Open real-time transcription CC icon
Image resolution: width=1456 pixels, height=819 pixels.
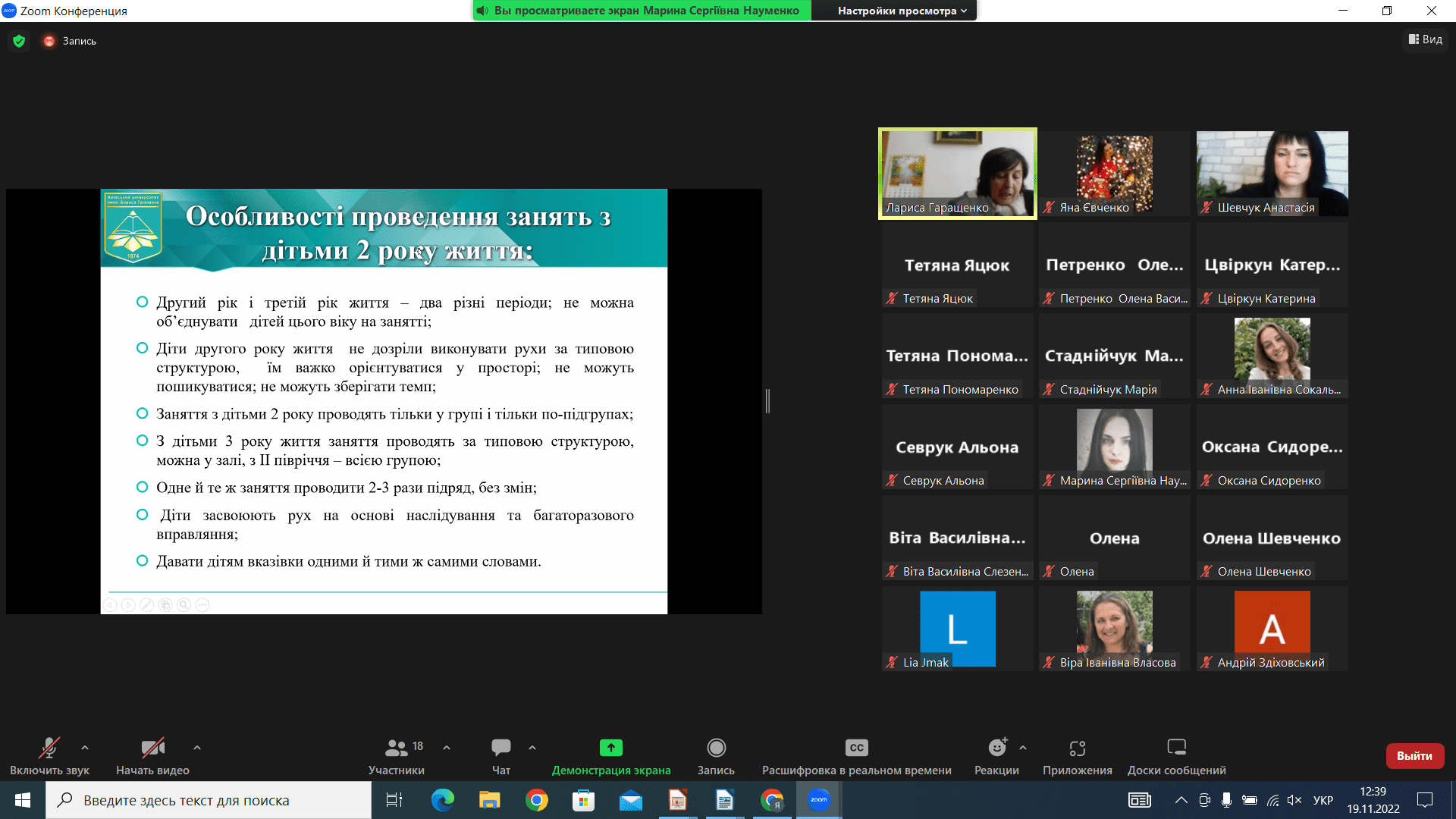click(856, 748)
